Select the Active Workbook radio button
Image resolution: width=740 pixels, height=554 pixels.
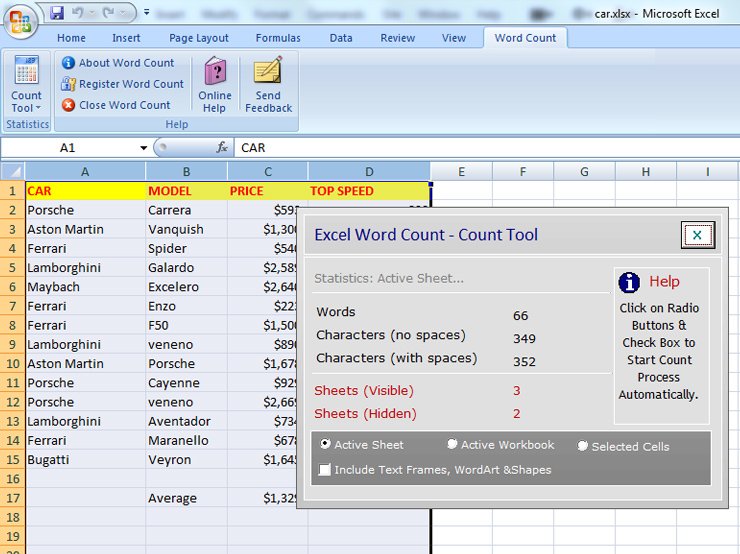click(x=452, y=444)
